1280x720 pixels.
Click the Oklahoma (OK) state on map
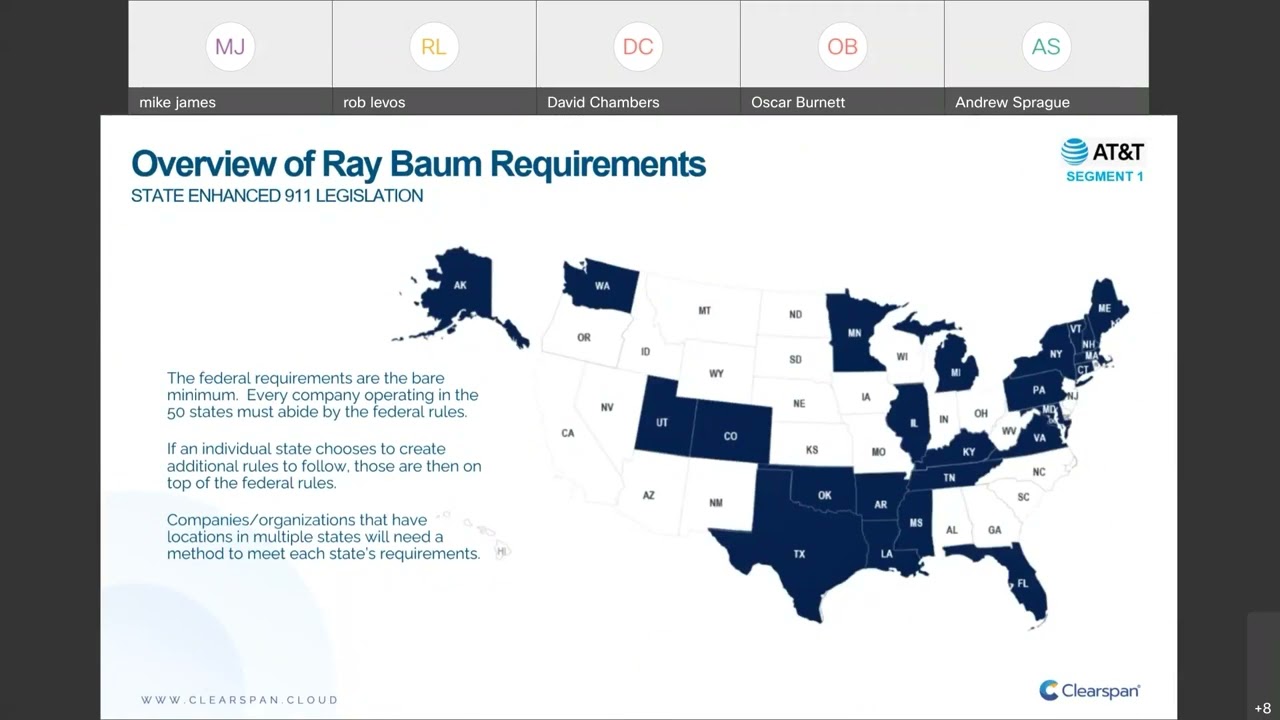coord(825,493)
